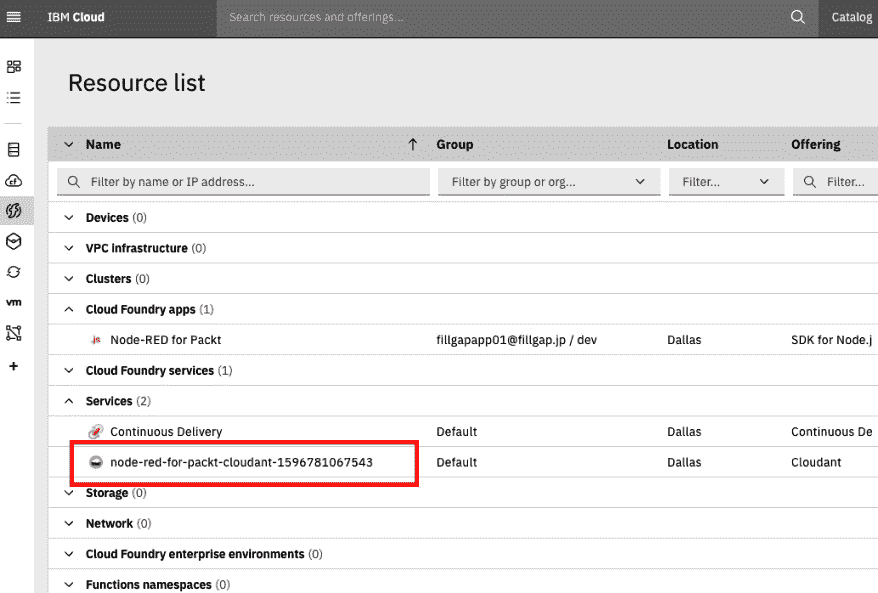Click the Offering column header

pos(816,144)
